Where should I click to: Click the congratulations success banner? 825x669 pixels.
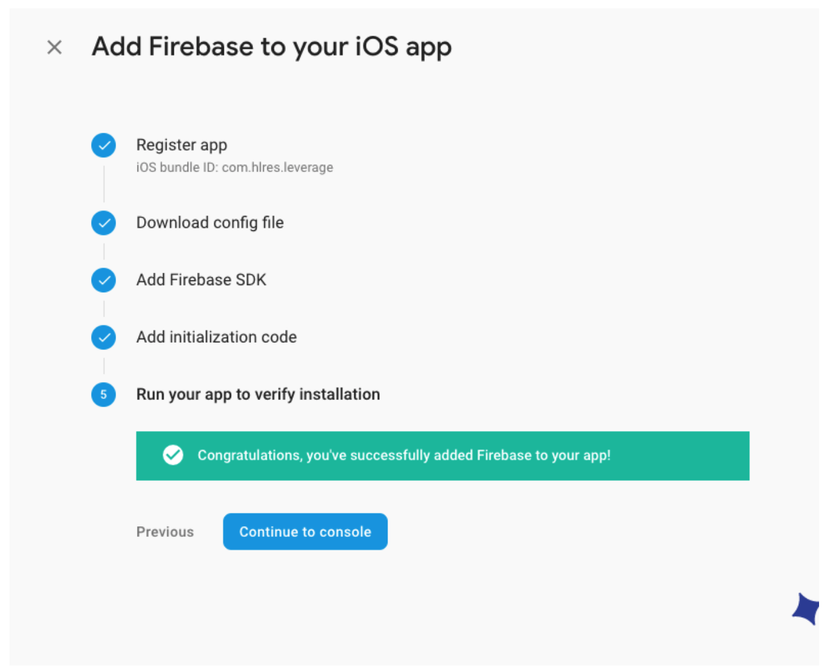click(x=680, y=456)
